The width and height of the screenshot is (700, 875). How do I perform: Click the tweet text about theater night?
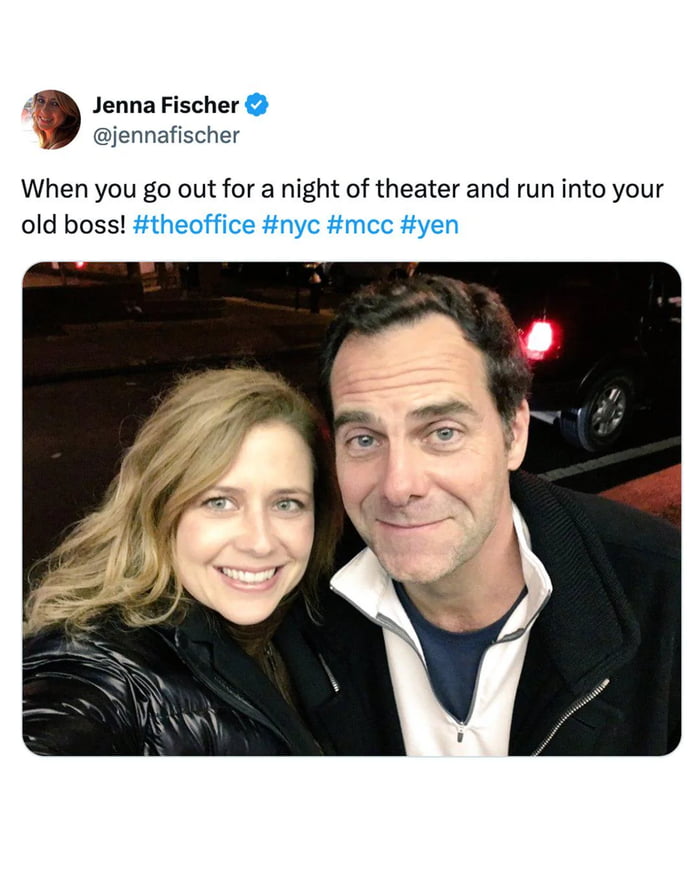tap(340, 189)
